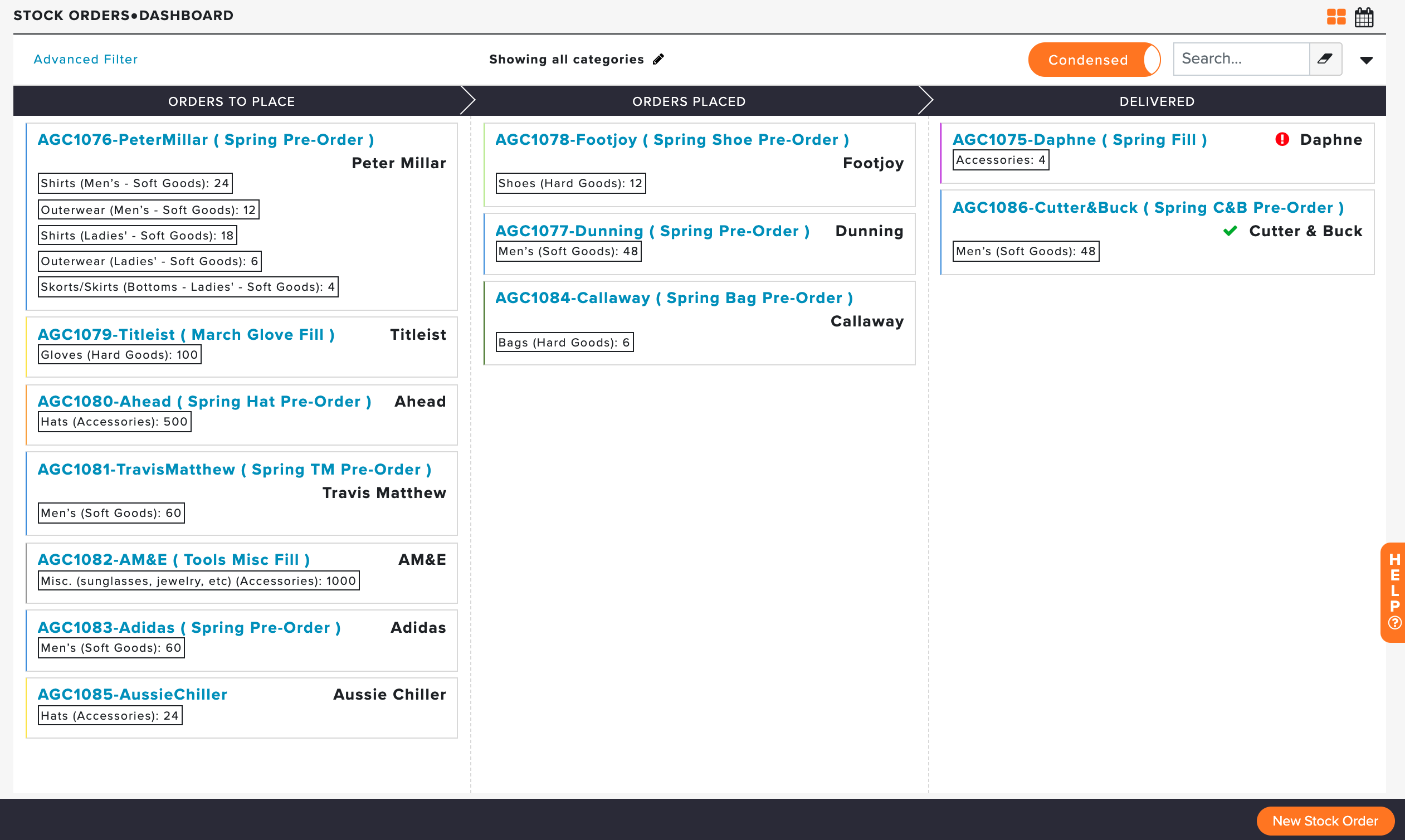Click 'Shirts (Men's - Soft Goods): 24' tag
The height and width of the screenshot is (840, 1405).
[x=135, y=183]
